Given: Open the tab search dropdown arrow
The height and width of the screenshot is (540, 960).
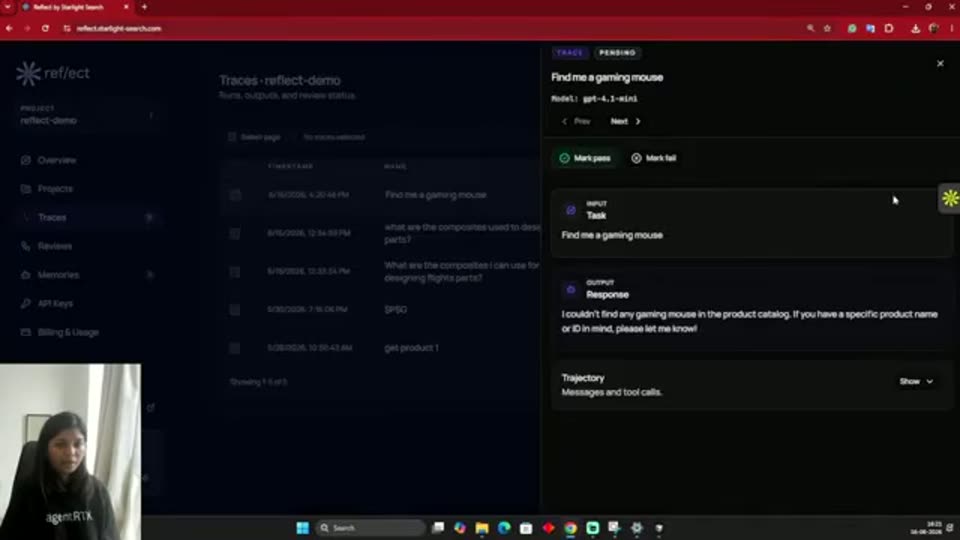Looking at the screenshot, I should tap(7, 7).
